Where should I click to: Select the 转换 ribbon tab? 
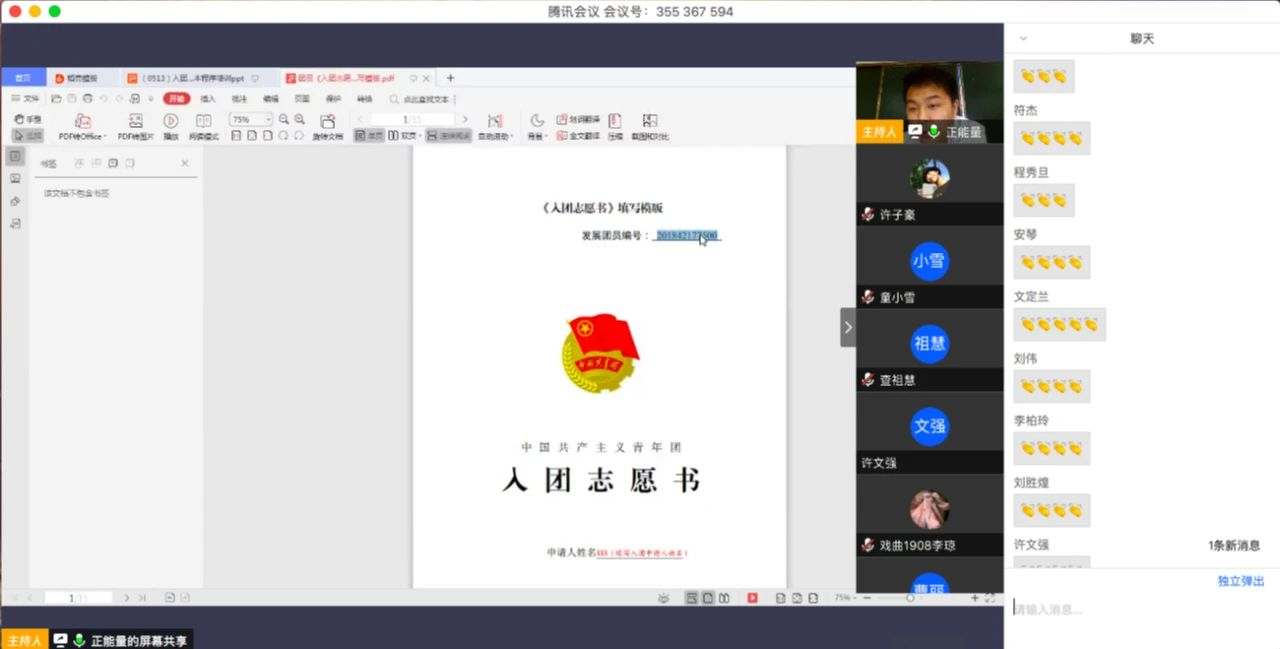365,99
